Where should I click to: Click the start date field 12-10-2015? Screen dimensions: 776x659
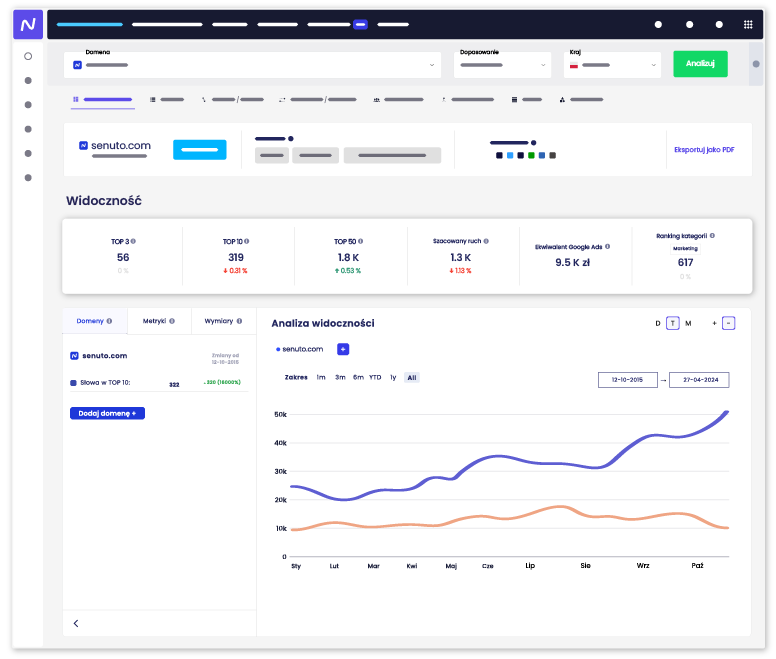click(628, 380)
